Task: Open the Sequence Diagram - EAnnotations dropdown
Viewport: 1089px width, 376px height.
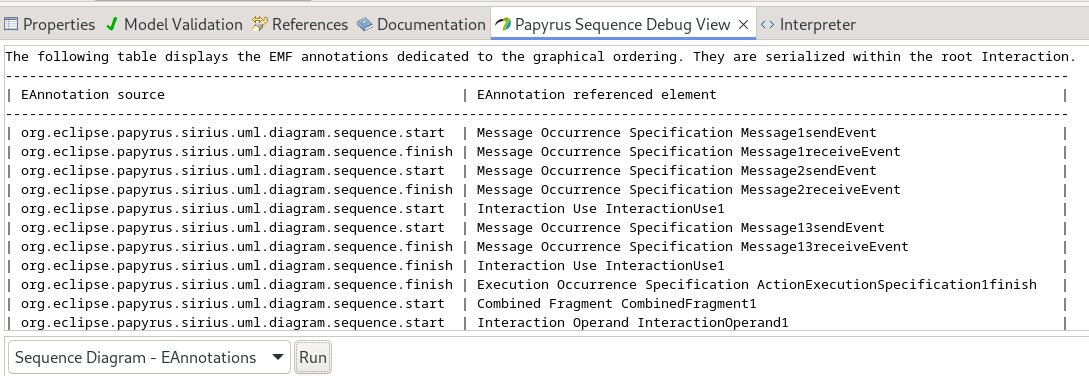Action: click(149, 357)
